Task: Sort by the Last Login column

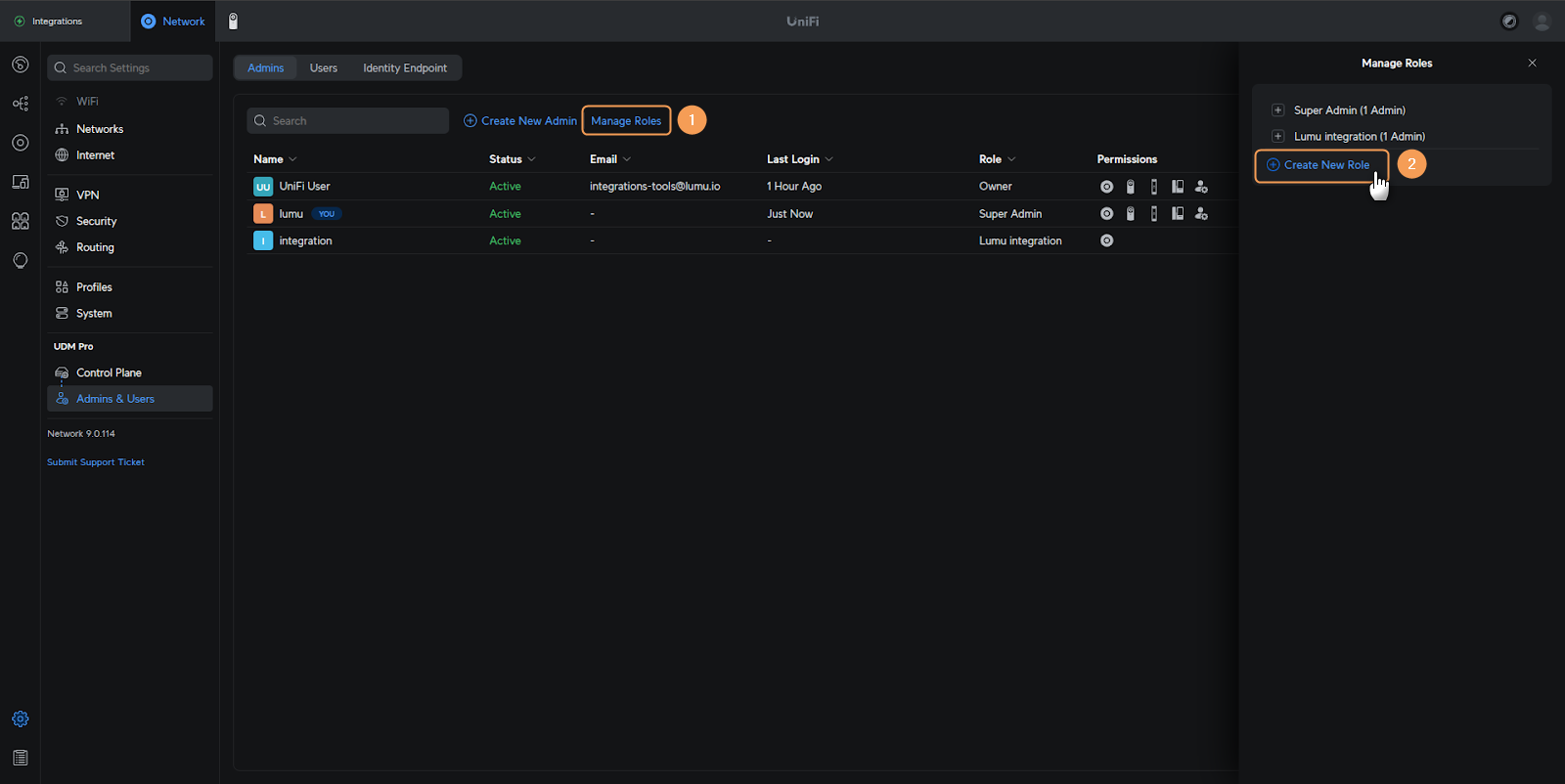Action: (799, 159)
